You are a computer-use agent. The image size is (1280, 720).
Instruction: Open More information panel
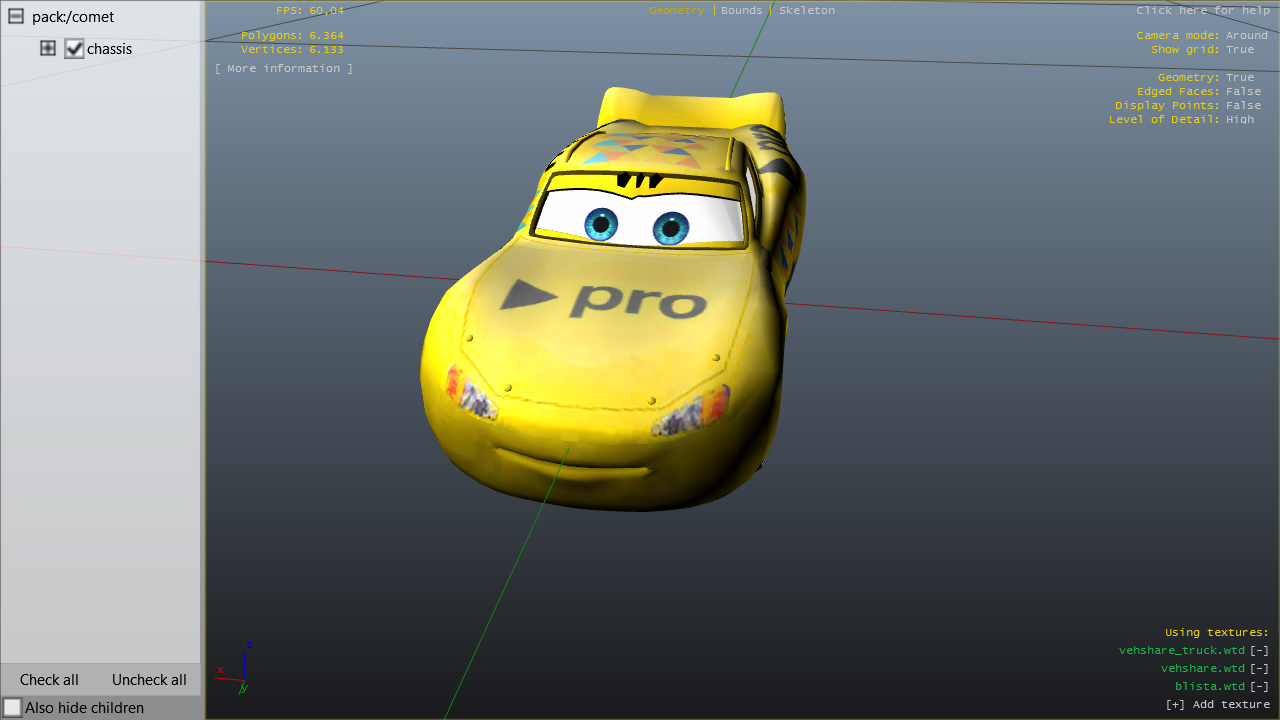pyautogui.click(x=284, y=68)
